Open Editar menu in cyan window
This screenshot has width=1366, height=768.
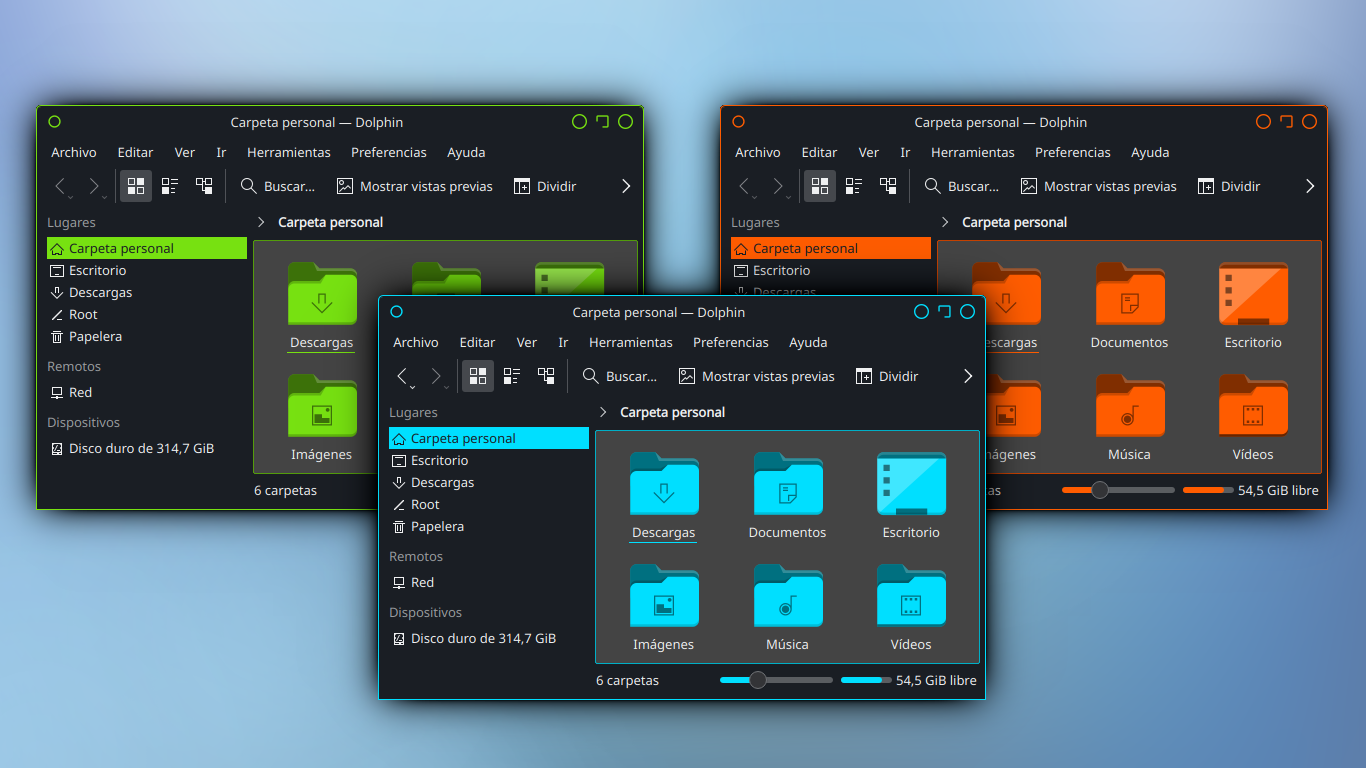[x=477, y=342]
